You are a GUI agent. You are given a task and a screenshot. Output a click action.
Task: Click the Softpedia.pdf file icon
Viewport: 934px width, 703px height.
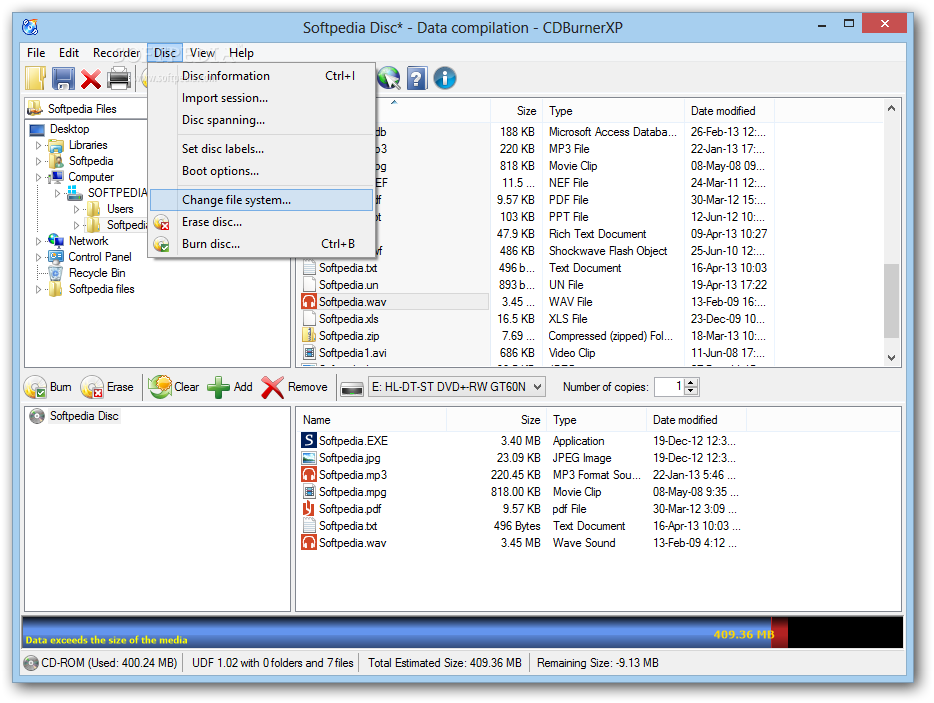coord(308,509)
